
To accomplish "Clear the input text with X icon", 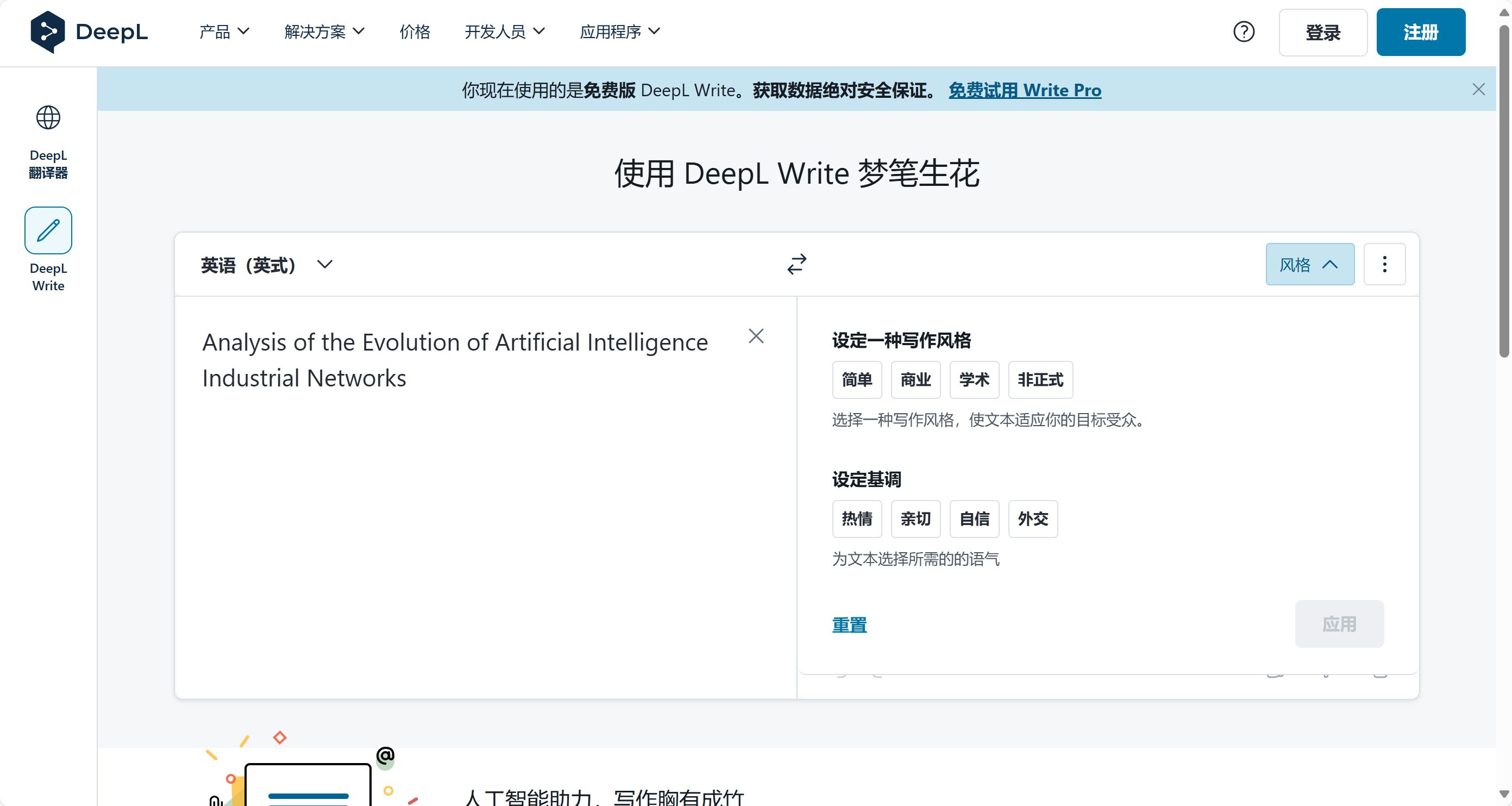I will [756, 336].
